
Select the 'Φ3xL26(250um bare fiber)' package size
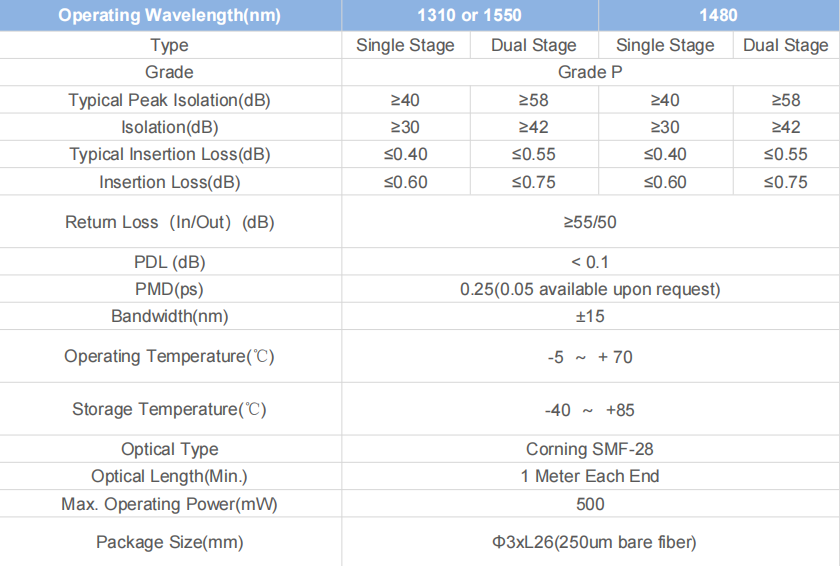click(x=590, y=543)
